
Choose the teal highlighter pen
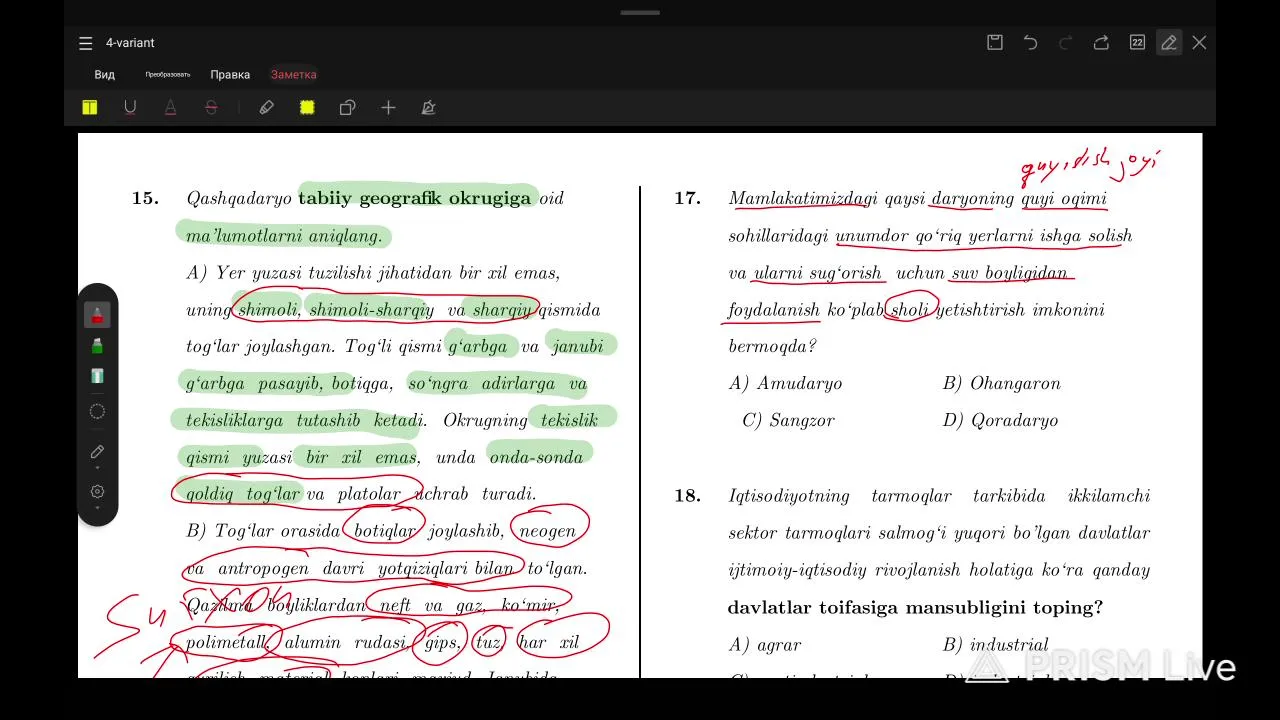click(97, 376)
